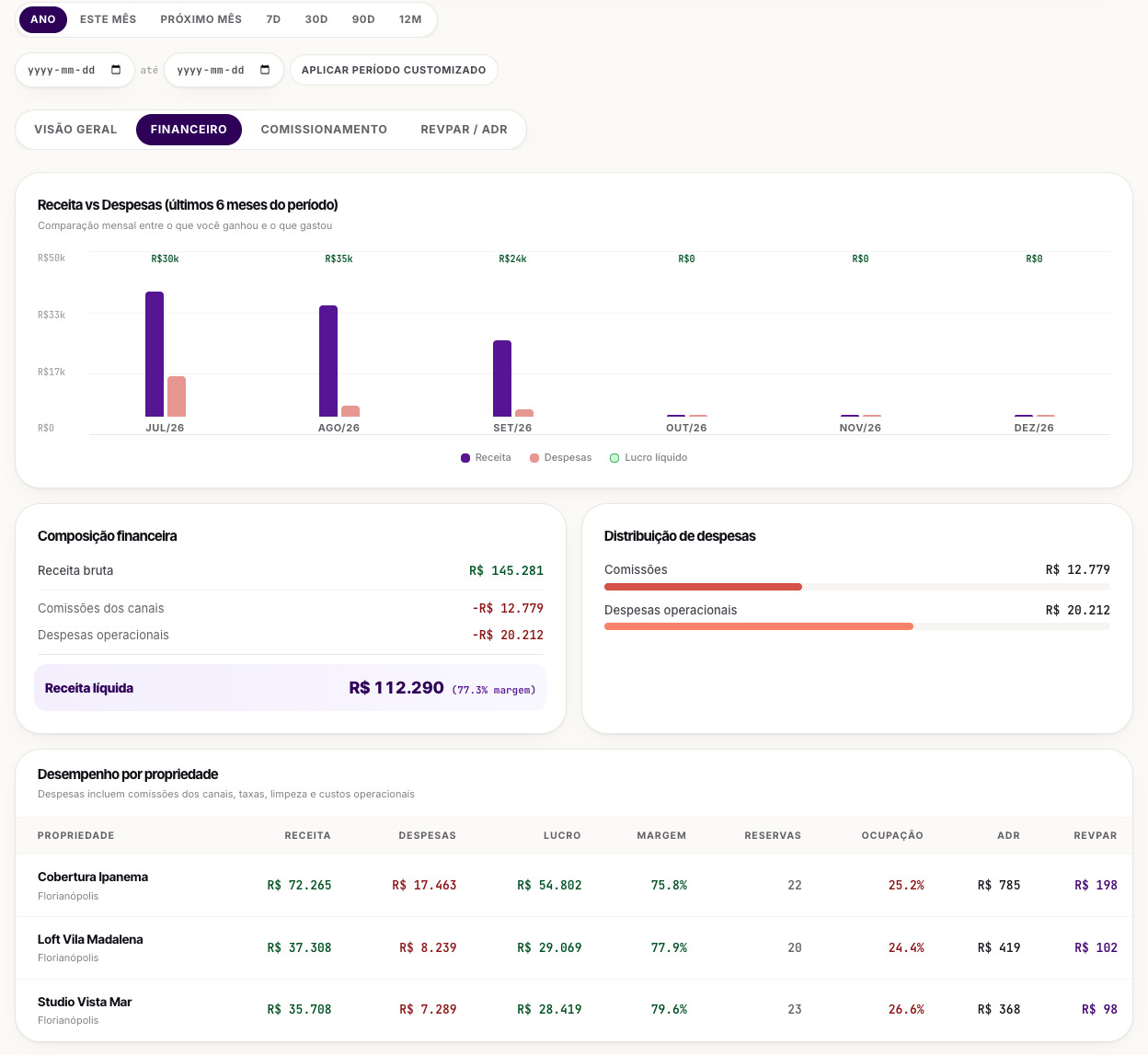Select the ANO period filter

[x=43, y=19]
